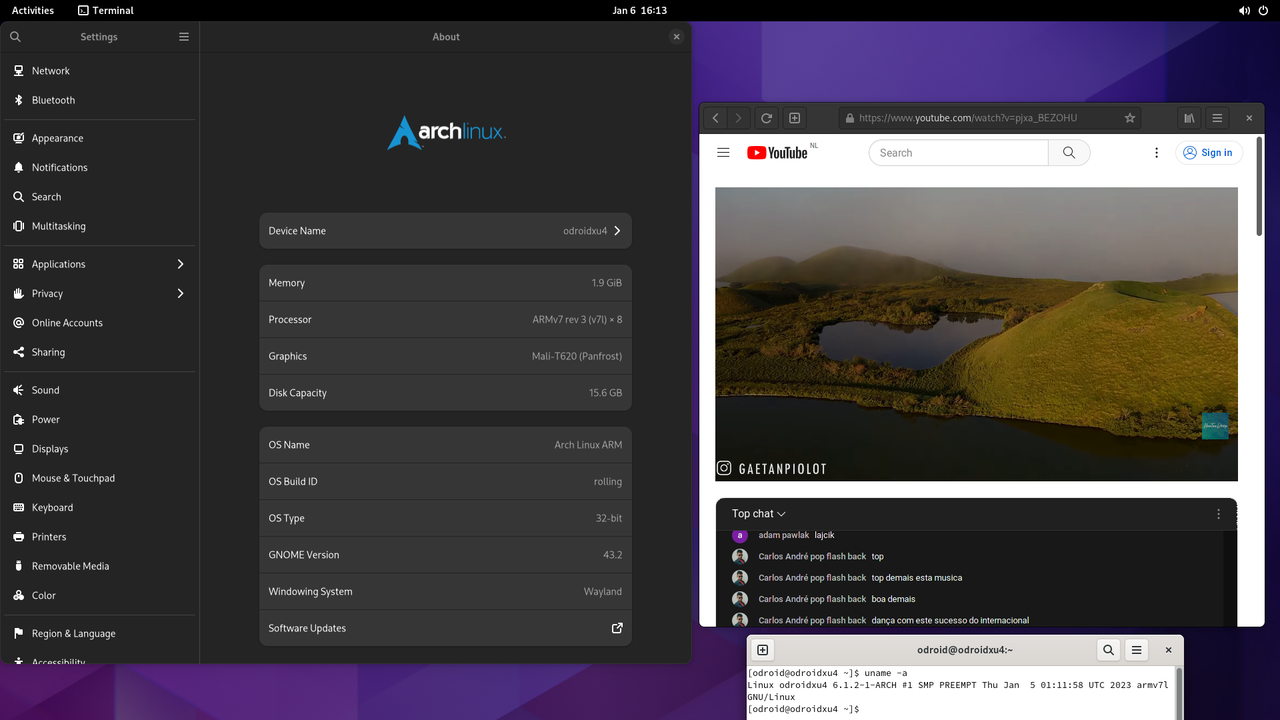
Task: Click the browser back button
Action: (715, 118)
